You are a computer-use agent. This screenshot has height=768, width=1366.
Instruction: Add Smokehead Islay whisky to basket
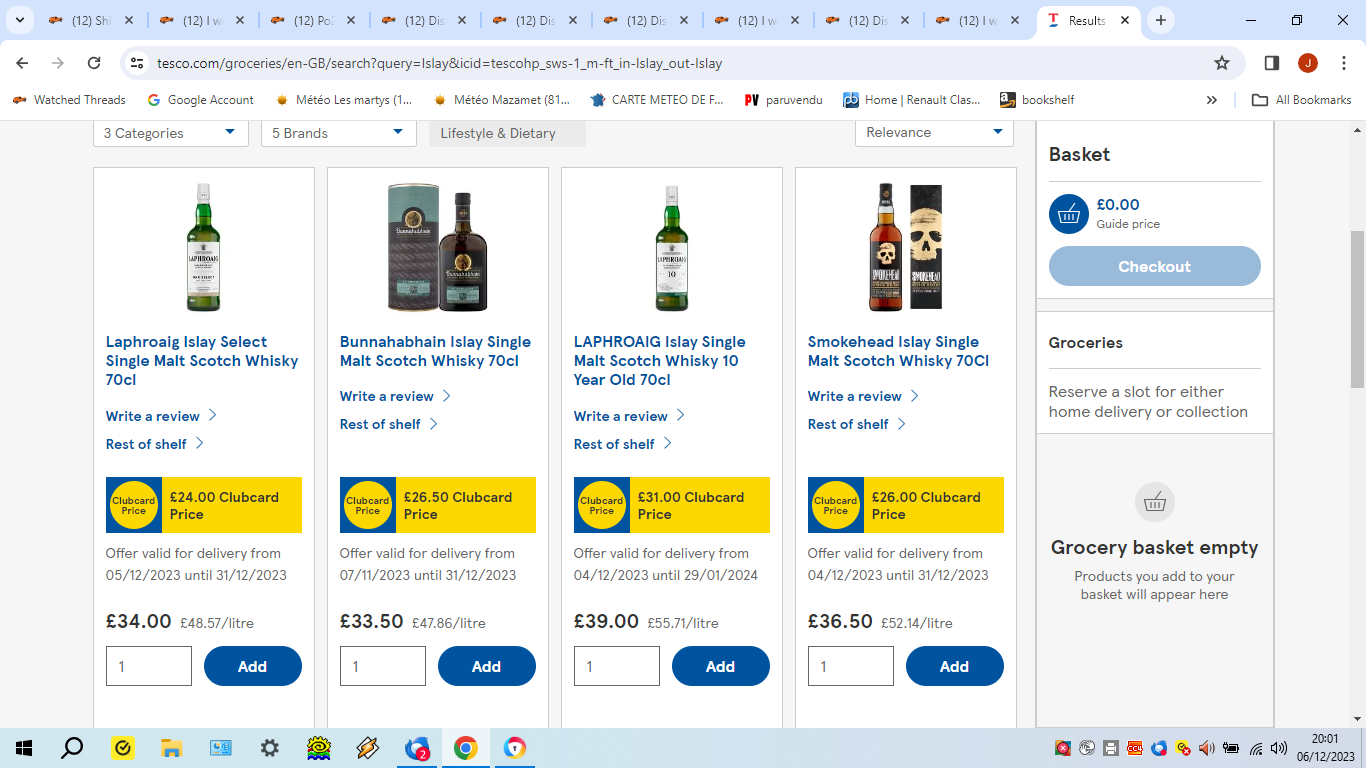point(954,666)
